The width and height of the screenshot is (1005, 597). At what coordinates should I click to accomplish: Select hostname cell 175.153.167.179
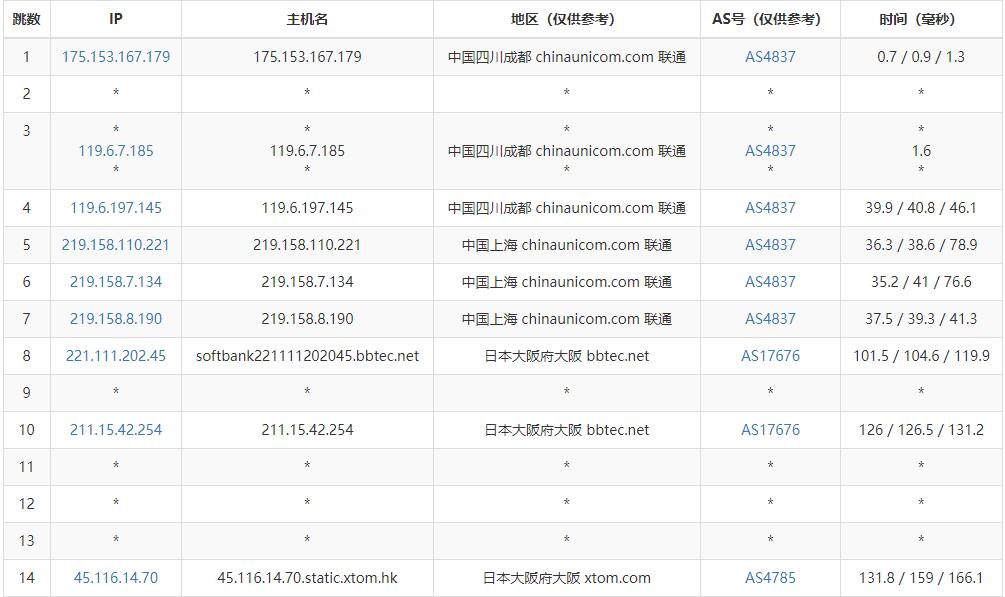pyautogui.click(x=307, y=56)
